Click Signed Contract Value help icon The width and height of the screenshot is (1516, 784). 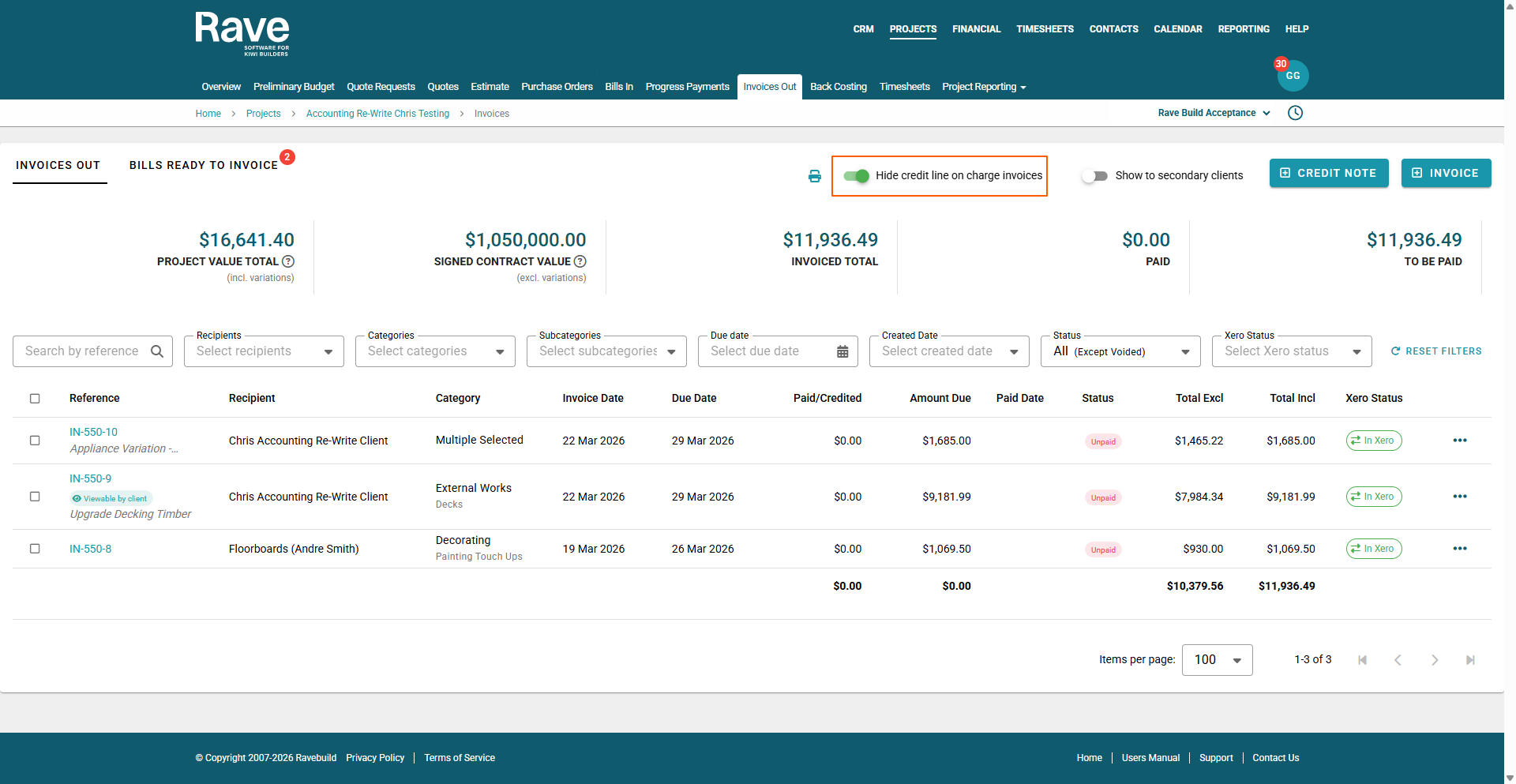pos(580,261)
